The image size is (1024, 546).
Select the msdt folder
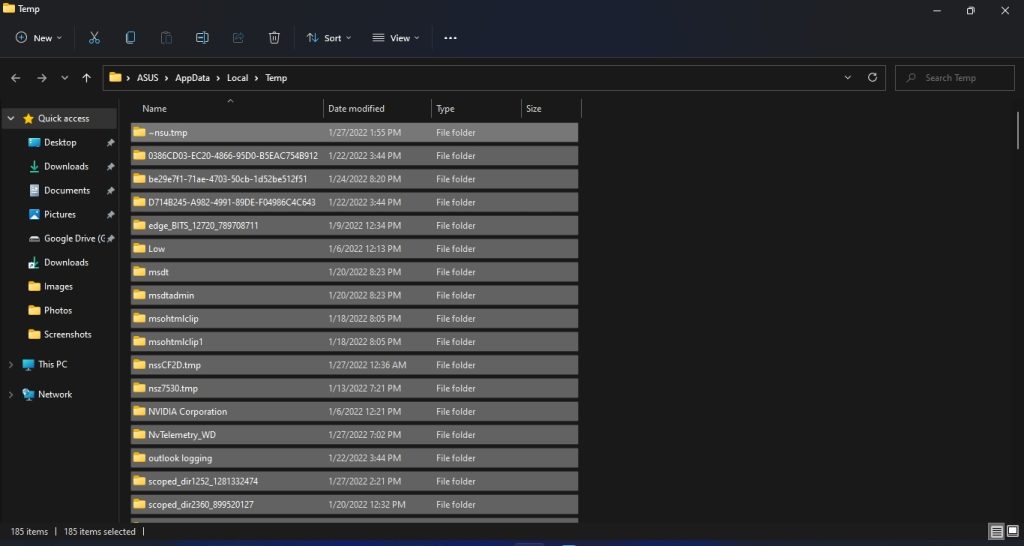(354, 272)
